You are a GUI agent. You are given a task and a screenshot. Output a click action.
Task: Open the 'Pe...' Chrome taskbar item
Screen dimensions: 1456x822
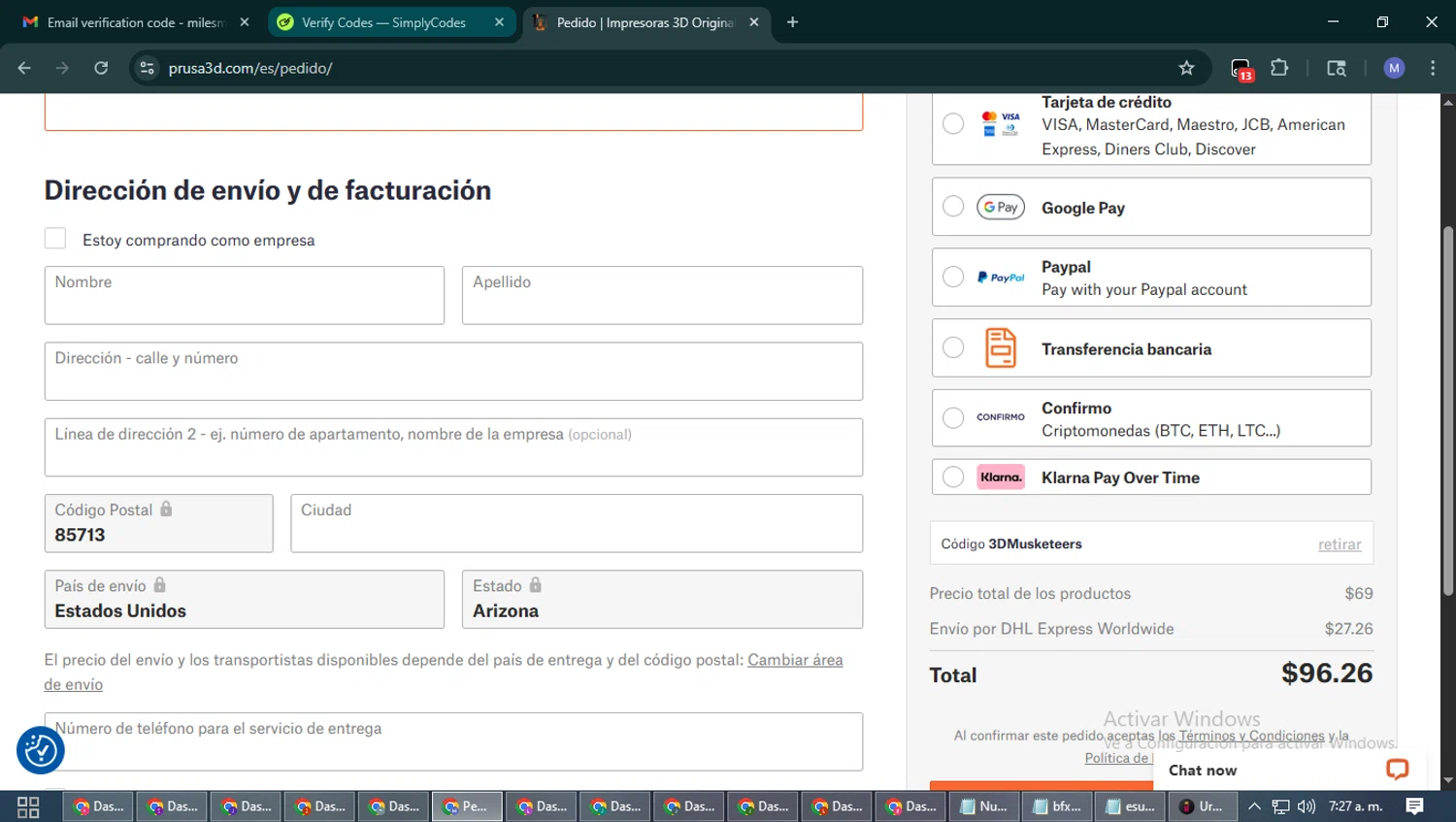pos(467,806)
